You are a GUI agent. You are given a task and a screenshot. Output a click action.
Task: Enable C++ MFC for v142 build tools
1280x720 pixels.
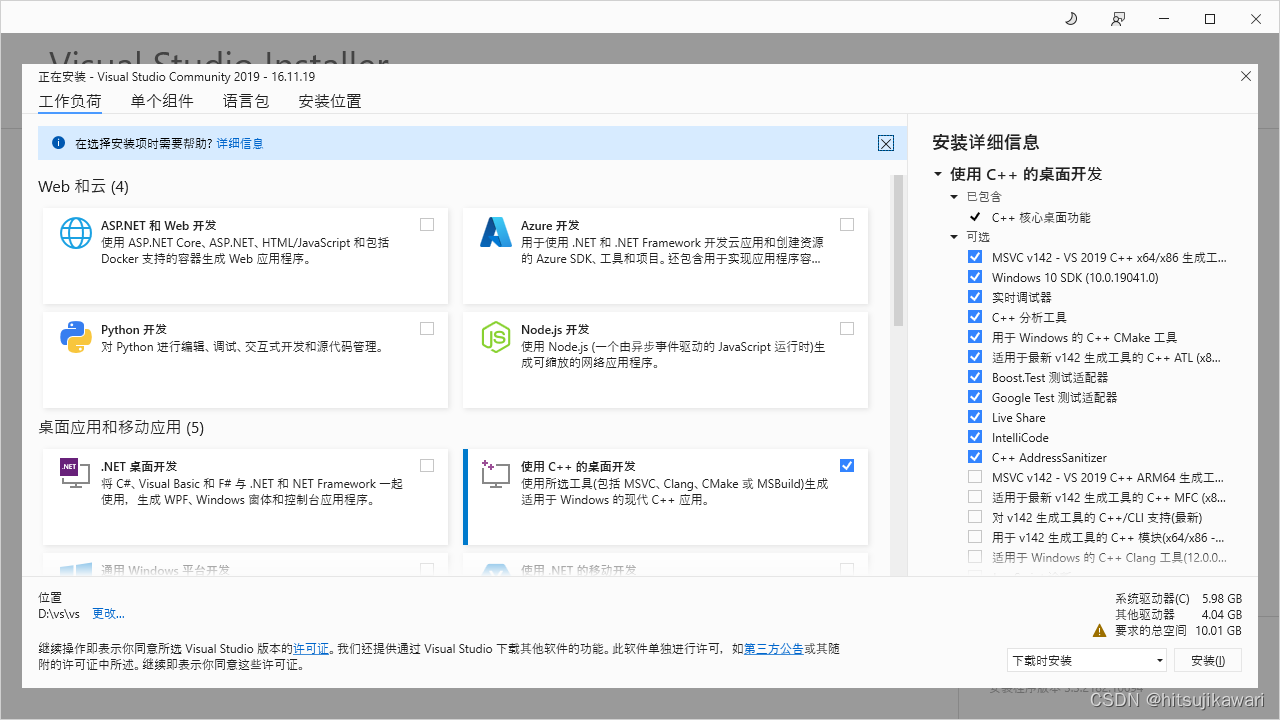pyautogui.click(x=975, y=497)
